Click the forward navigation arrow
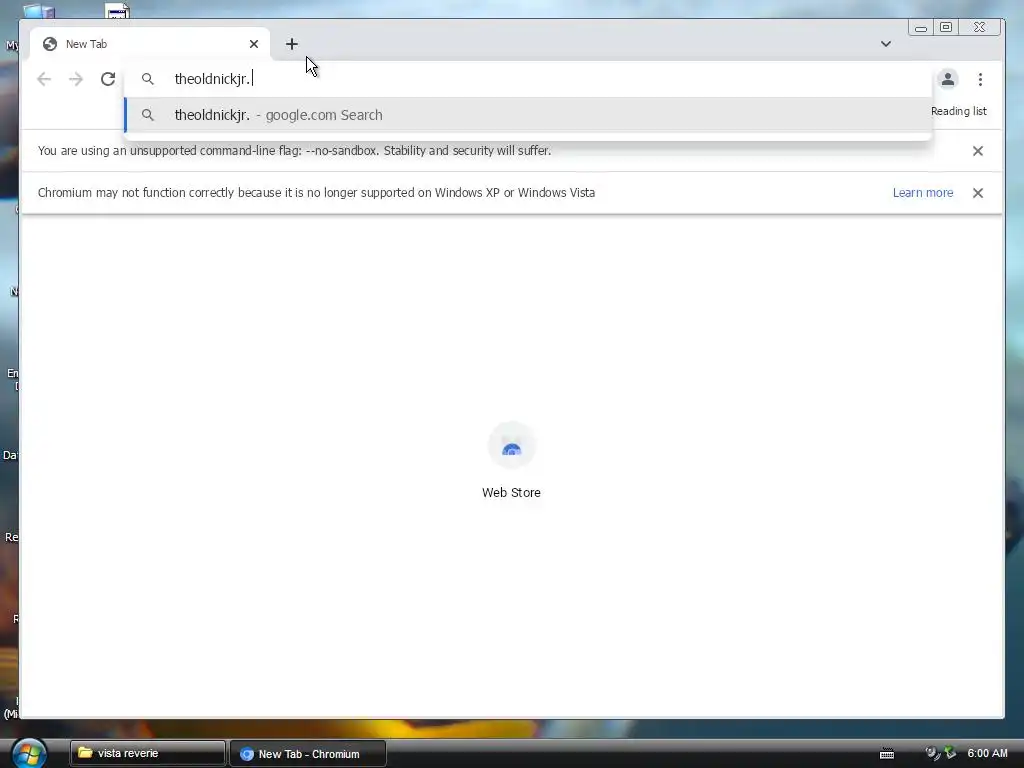 (x=76, y=79)
